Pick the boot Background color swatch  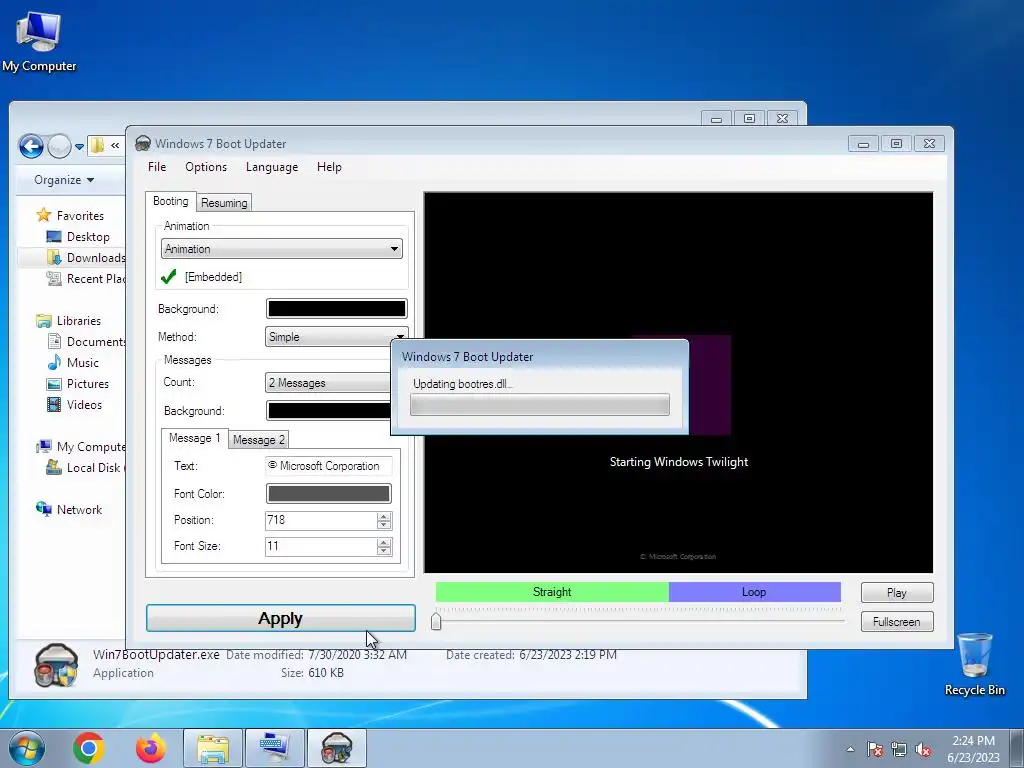pos(336,308)
